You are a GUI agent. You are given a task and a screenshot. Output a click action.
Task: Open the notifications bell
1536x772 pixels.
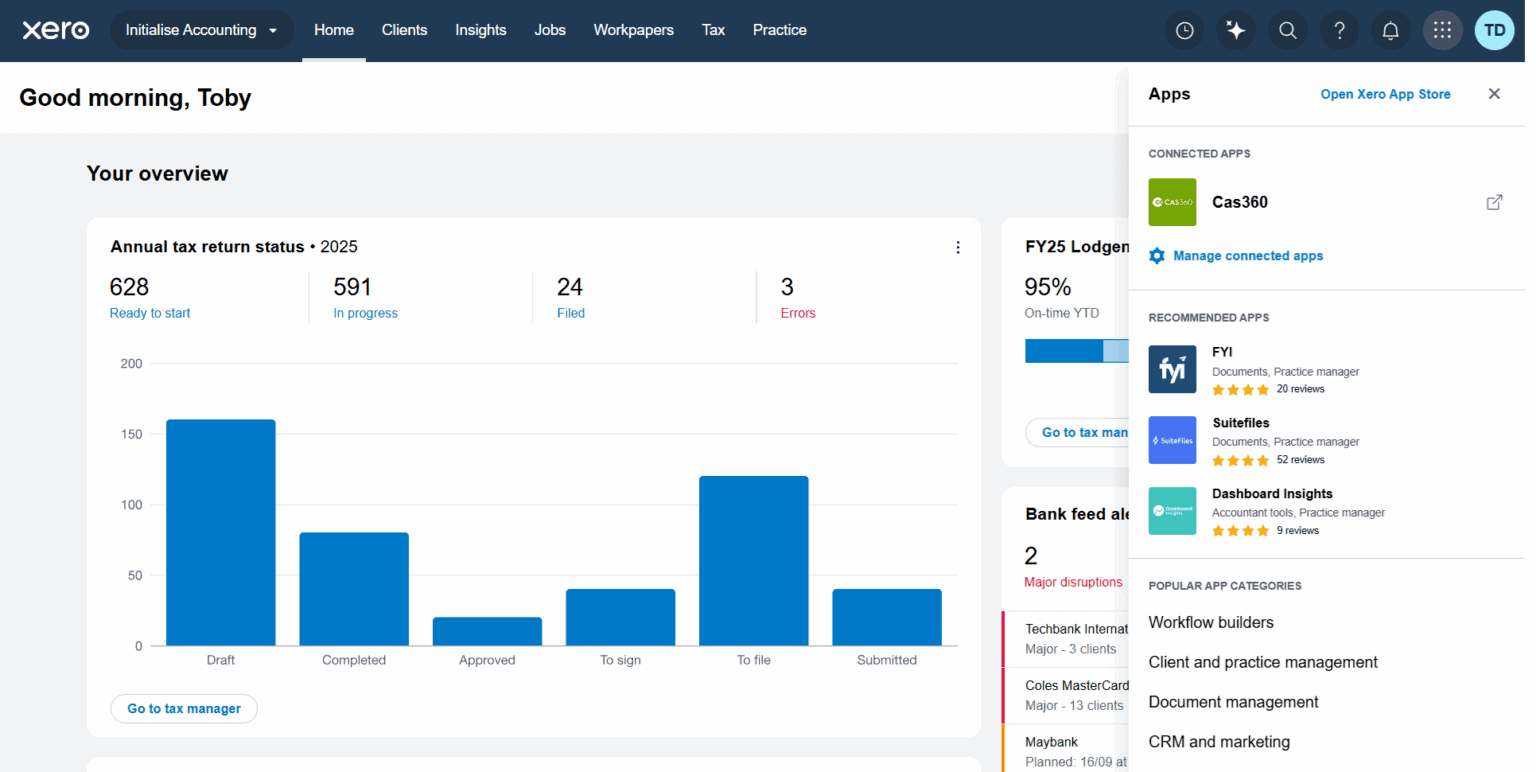tap(1390, 30)
